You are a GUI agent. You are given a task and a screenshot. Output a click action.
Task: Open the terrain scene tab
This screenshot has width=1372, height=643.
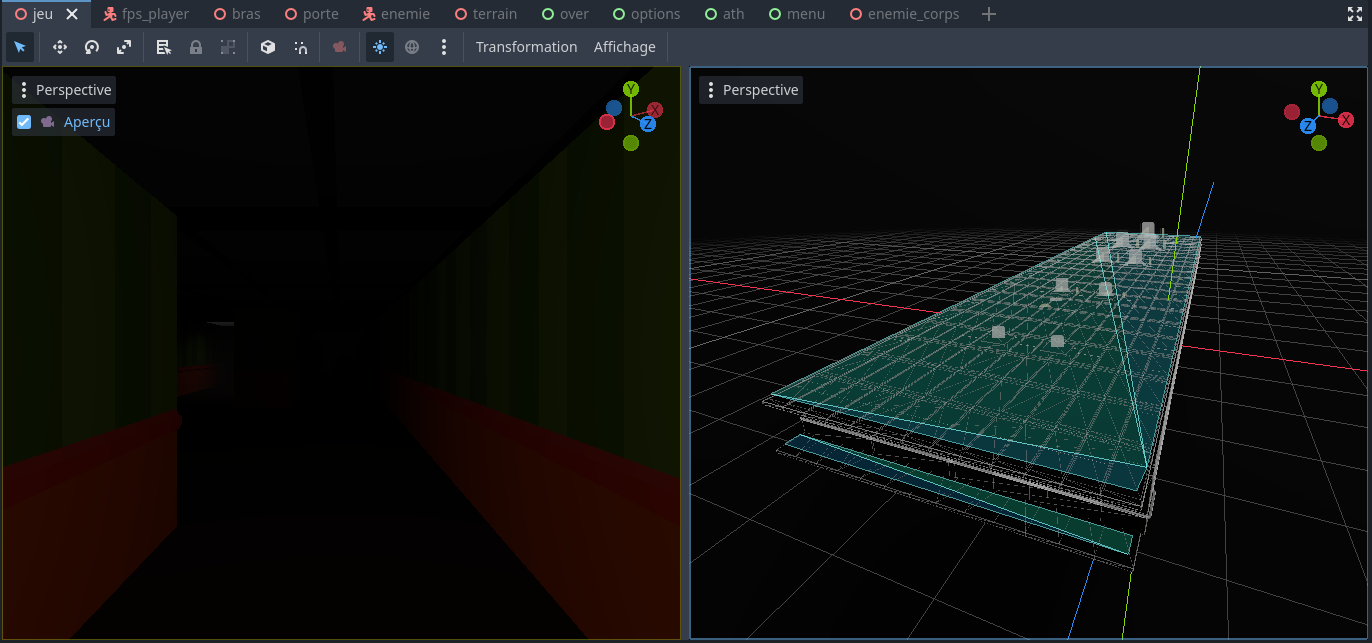[485, 14]
